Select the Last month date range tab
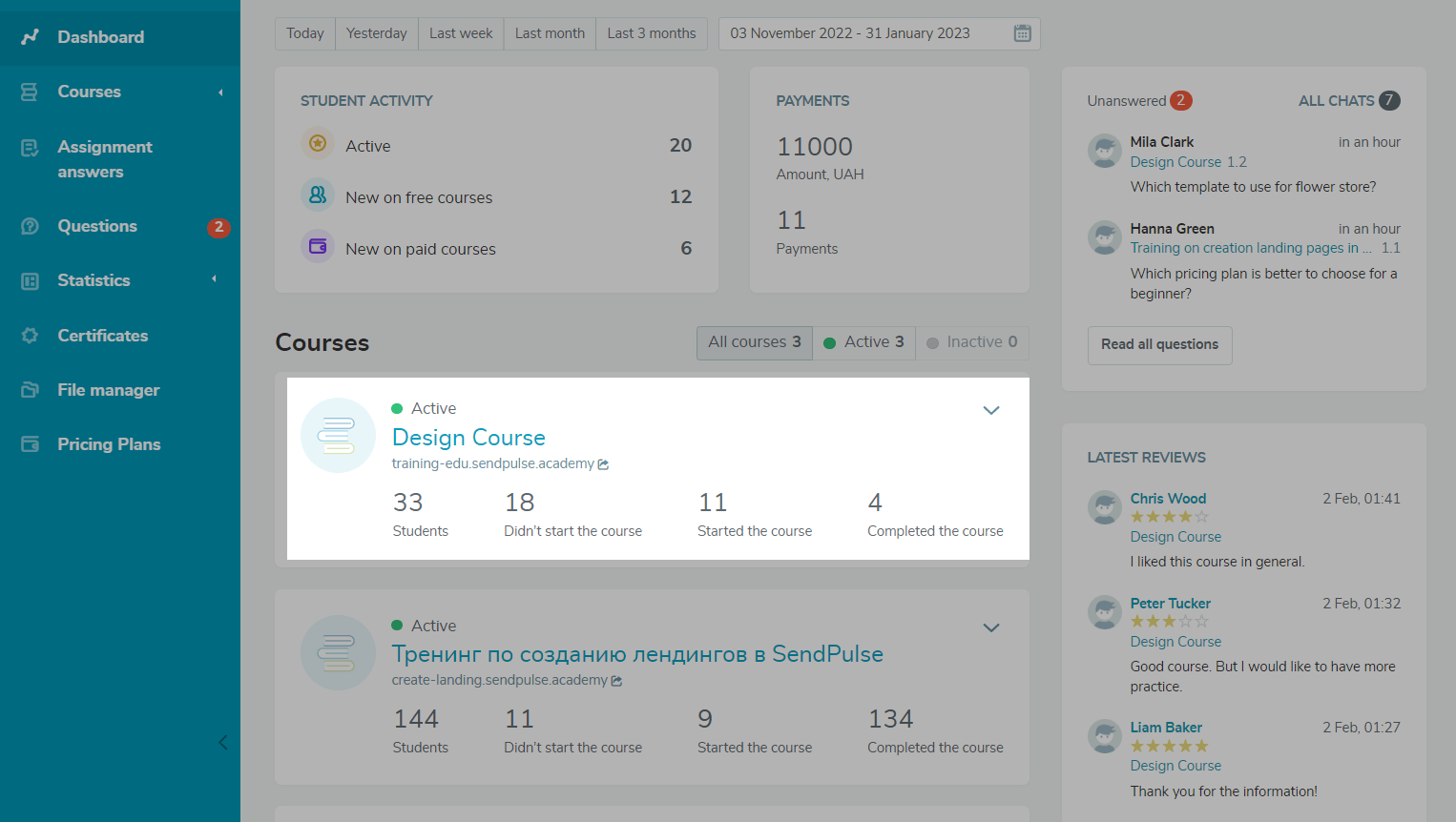The image size is (1456, 822). (550, 33)
